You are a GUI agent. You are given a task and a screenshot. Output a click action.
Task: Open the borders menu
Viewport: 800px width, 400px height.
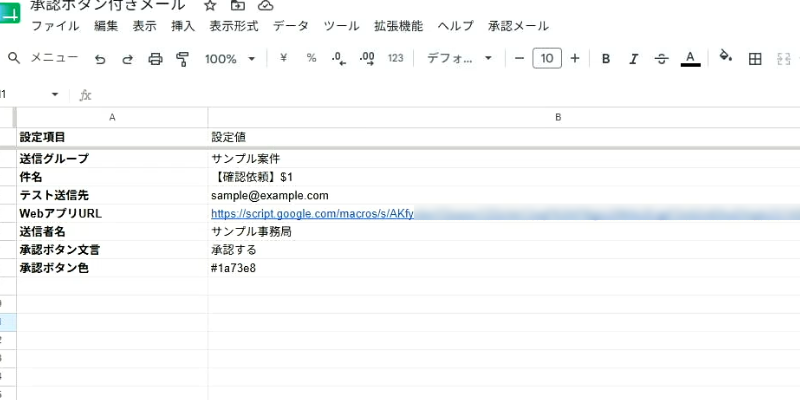(x=755, y=59)
